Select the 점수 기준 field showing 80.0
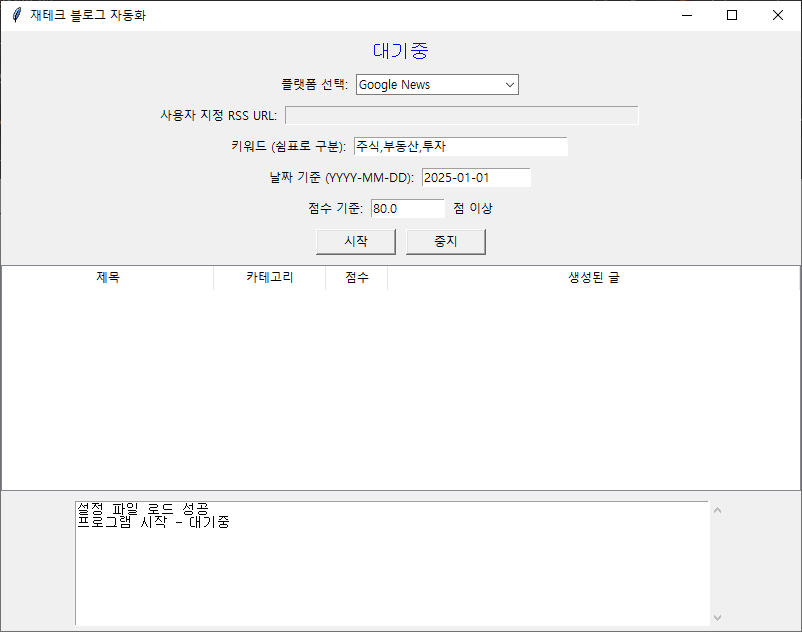Image resolution: width=802 pixels, height=632 pixels. [408, 208]
